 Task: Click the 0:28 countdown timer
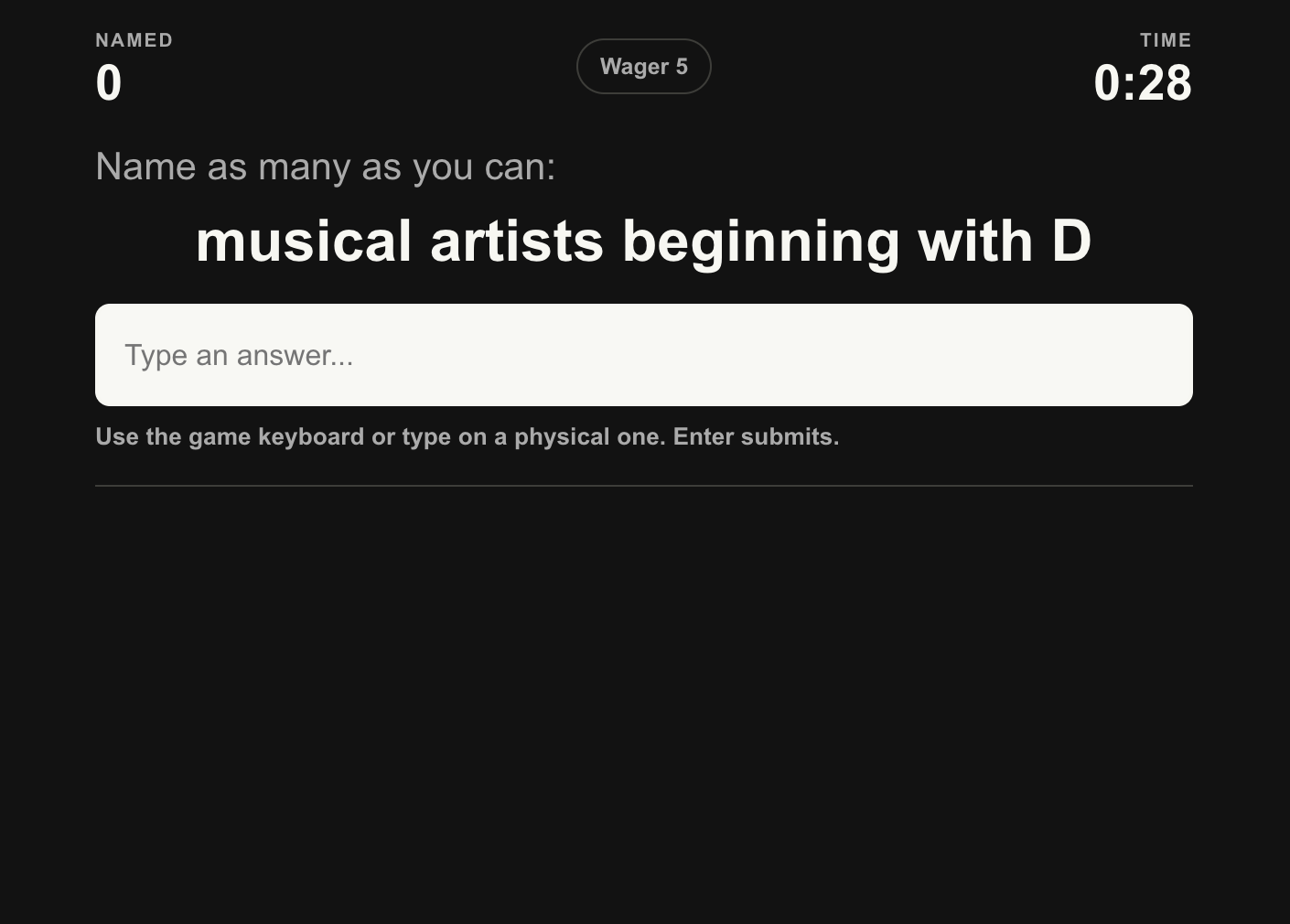pyautogui.click(x=1143, y=83)
